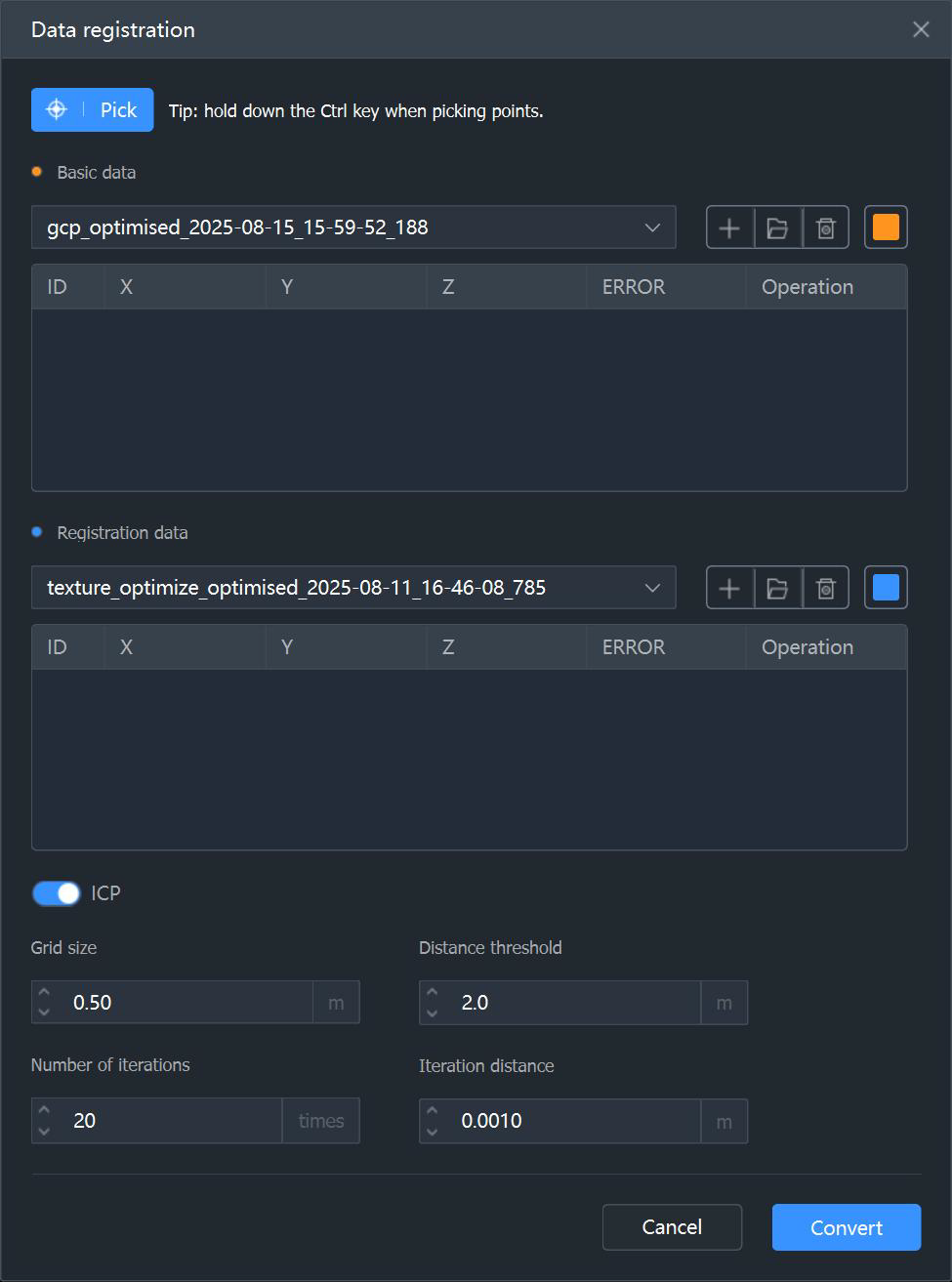The width and height of the screenshot is (952, 1282).
Task: Open the orange Basic data color swatch
Action: (886, 227)
